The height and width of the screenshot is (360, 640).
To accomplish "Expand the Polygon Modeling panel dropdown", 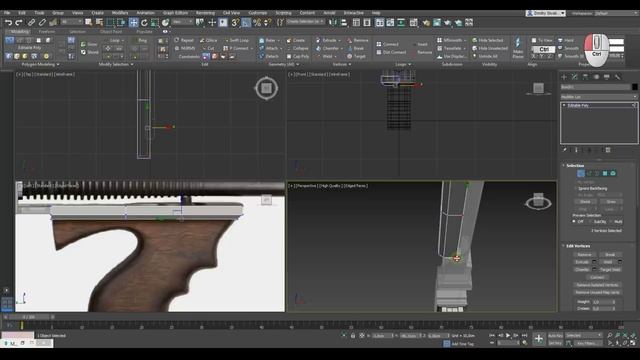I will (x=40, y=64).
